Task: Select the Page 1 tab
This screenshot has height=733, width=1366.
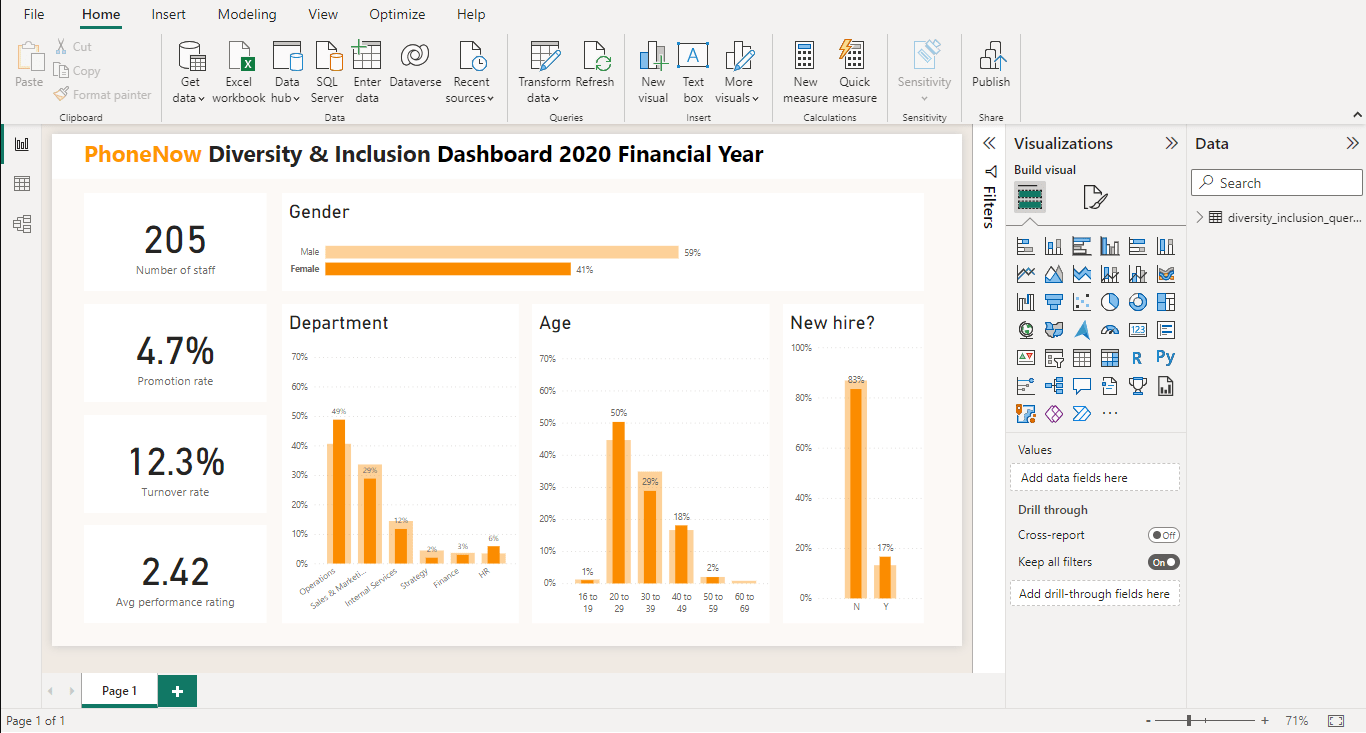Action: coord(119,691)
